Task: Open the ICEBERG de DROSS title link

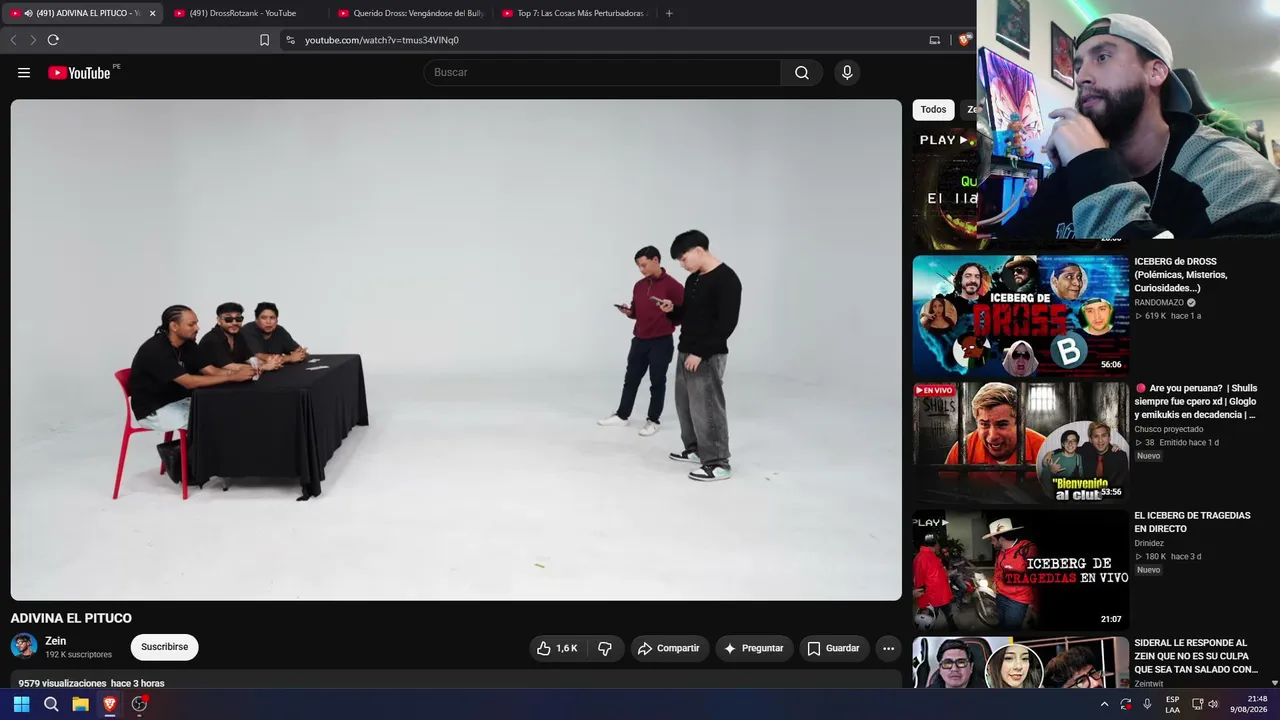Action: click(x=1181, y=275)
